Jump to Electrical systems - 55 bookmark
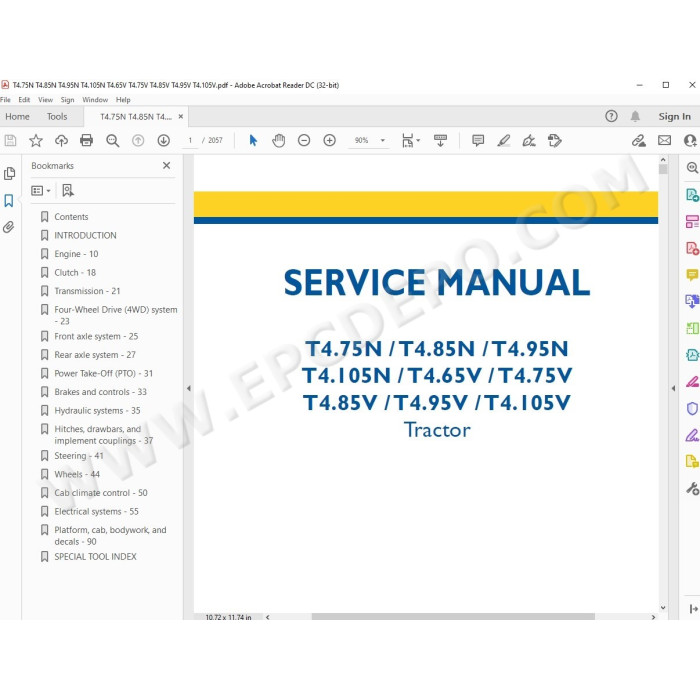 pos(96,511)
